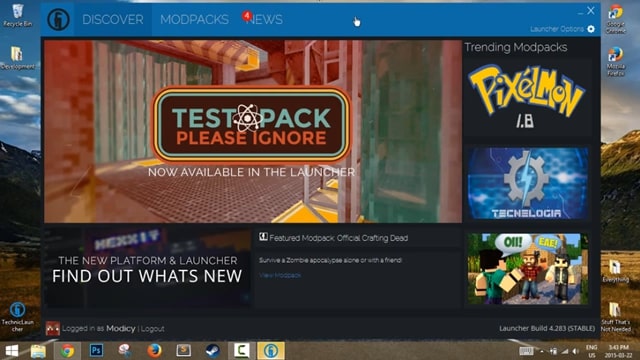This screenshot has width=640, height=360.
Task: Open the touch keyboard tray icon
Action: 526,351
